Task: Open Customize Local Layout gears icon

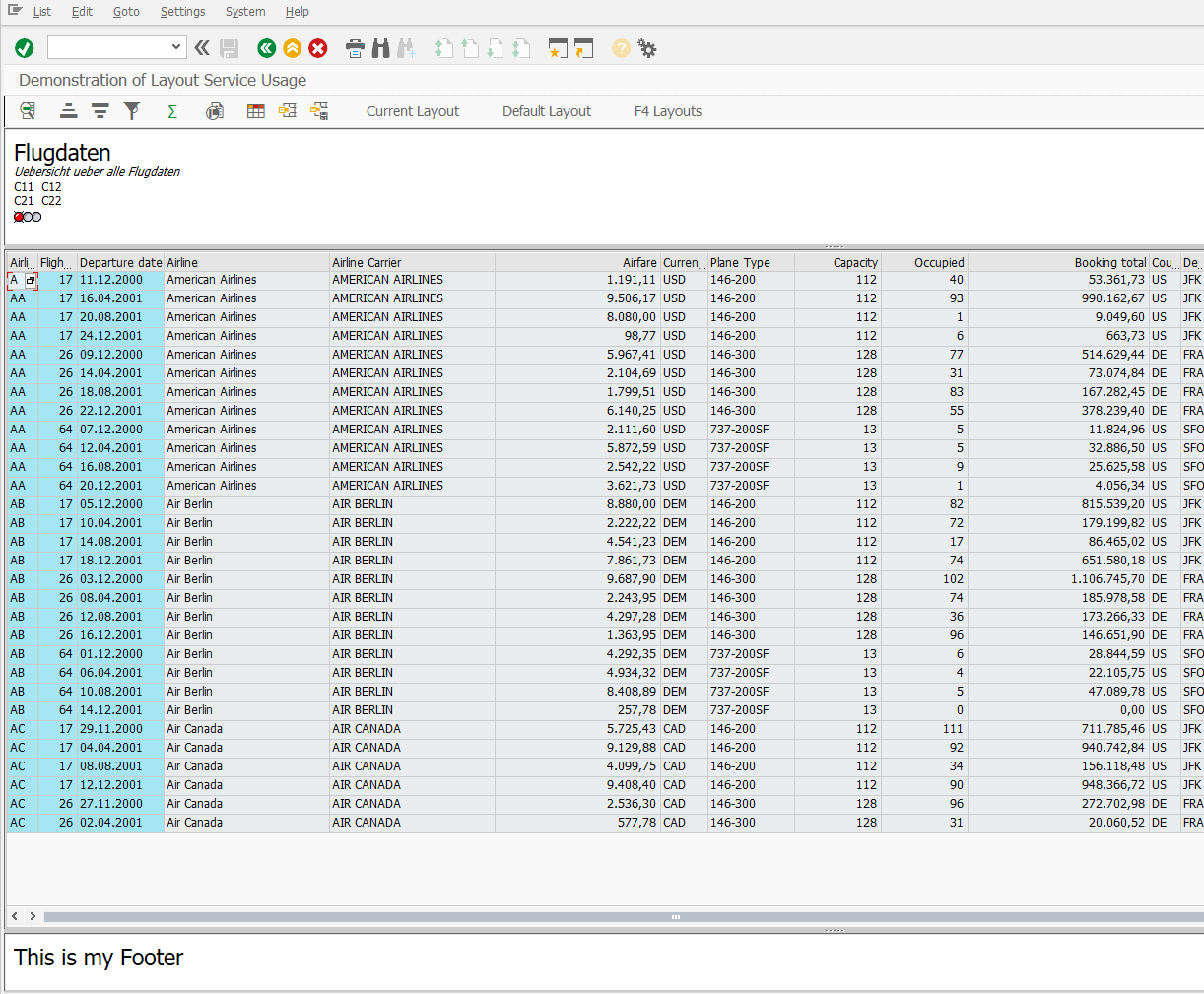Action: pyautogui.click(x=647, y=48)
